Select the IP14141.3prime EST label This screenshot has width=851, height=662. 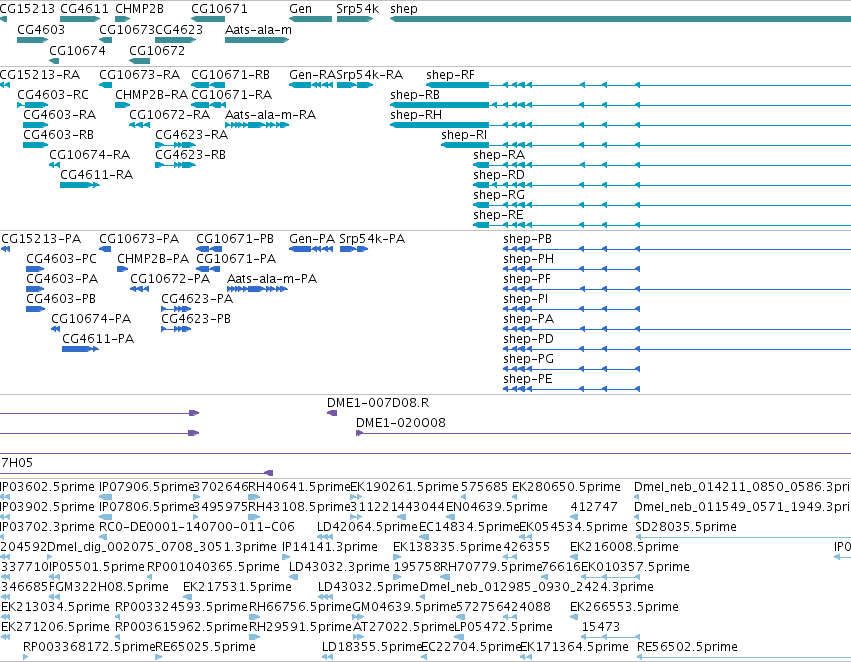pos(330,547)
